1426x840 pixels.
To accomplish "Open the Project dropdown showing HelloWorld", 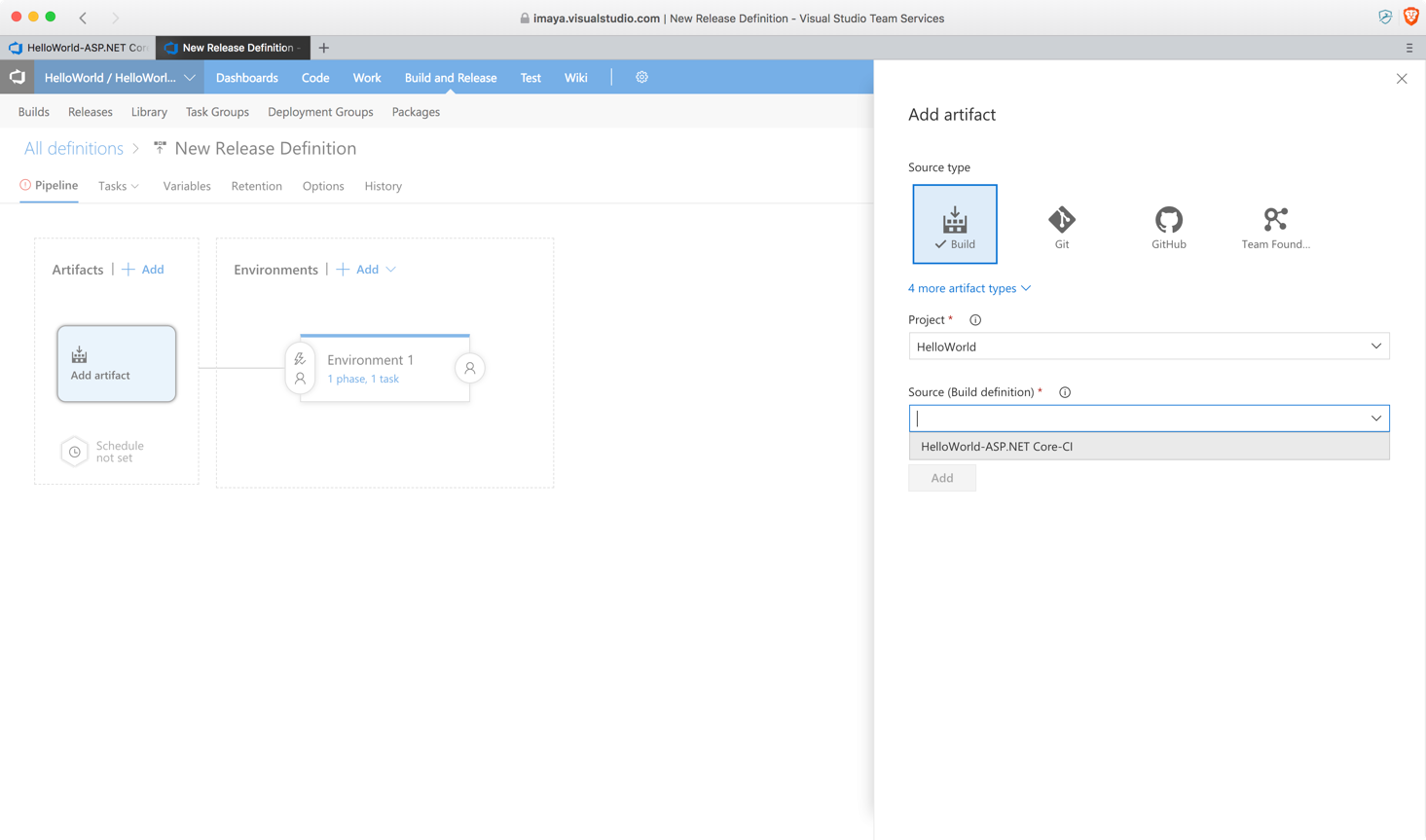I will tap(1149, 347).
